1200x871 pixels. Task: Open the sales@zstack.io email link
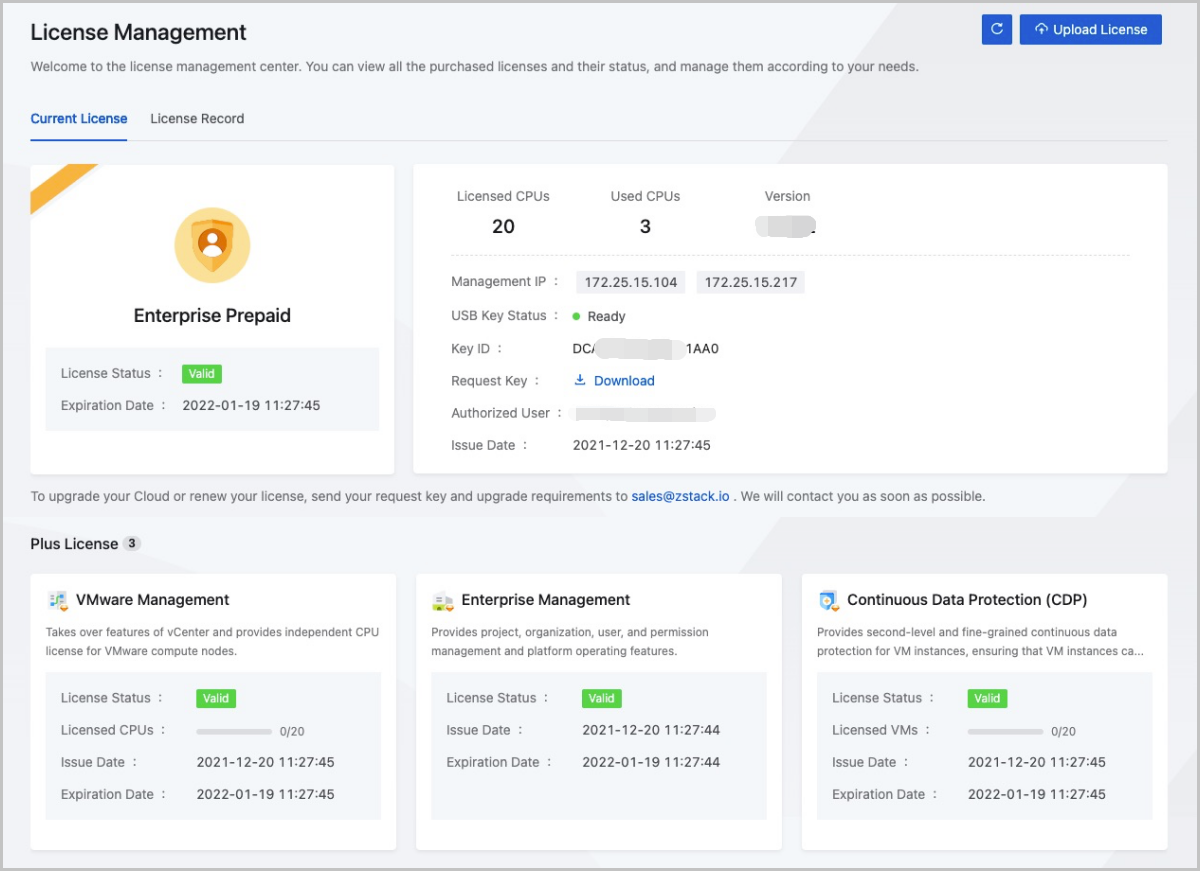pyautogui.click(x=680, y=496)
